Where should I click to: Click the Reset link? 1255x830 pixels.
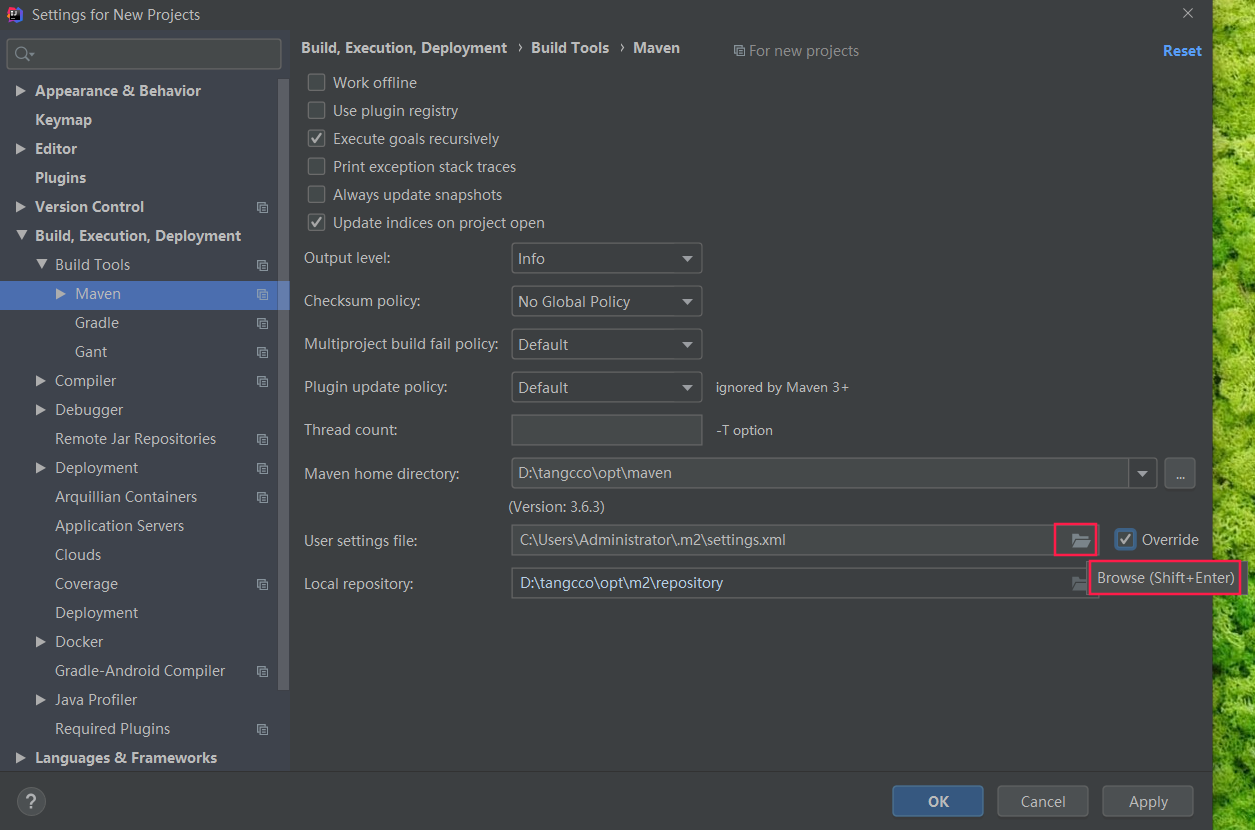coord(1182,51)
